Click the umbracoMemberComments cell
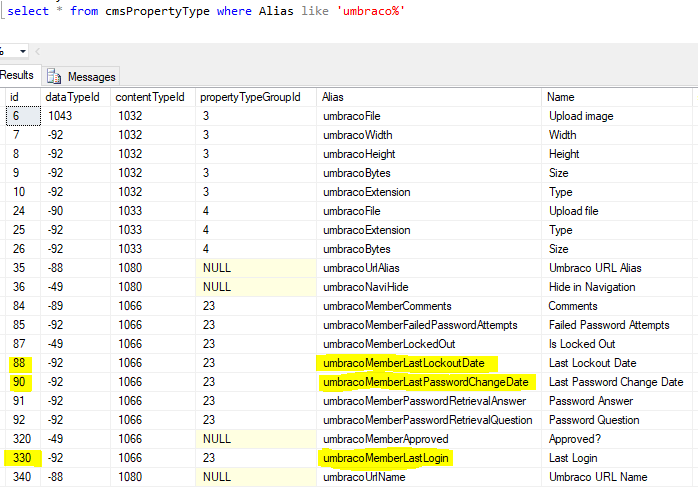The height and width of the screenshot is (491, 698). [x=429, y=306]
